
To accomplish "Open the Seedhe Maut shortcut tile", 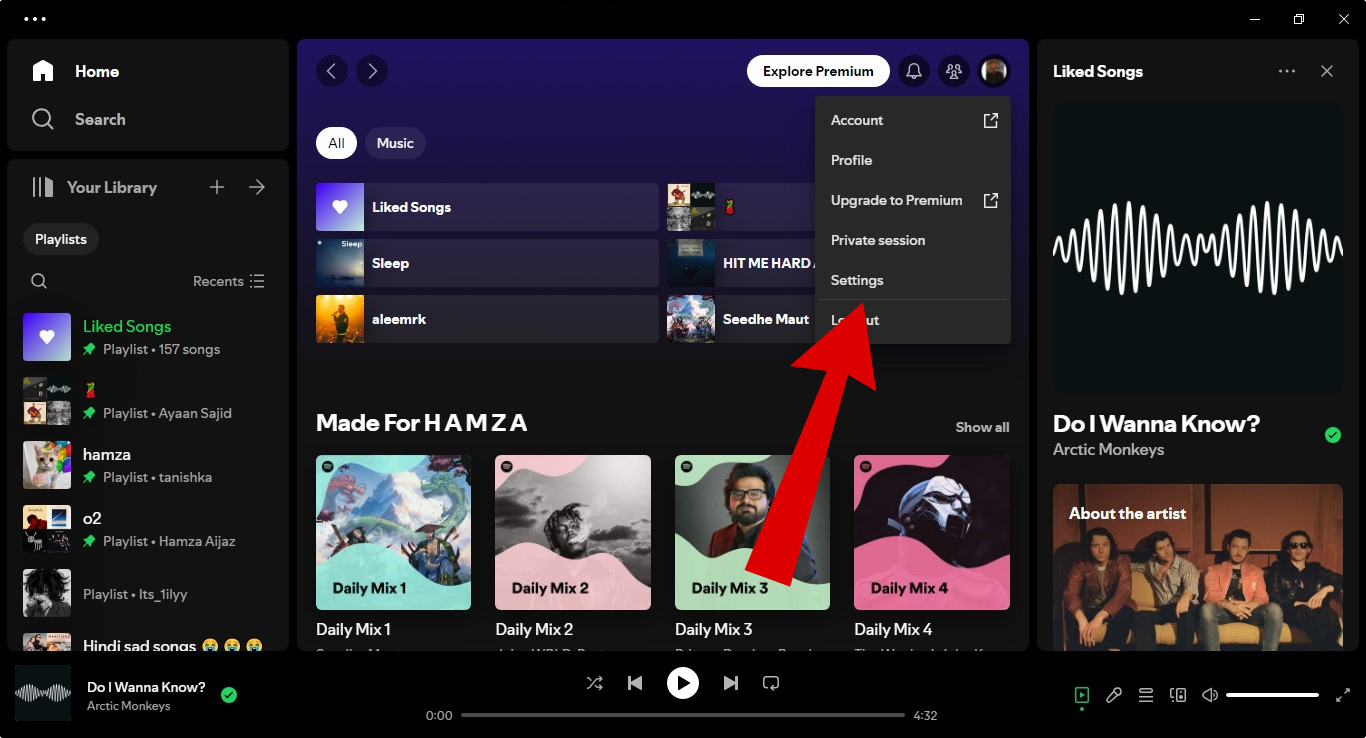I will 741,319.
